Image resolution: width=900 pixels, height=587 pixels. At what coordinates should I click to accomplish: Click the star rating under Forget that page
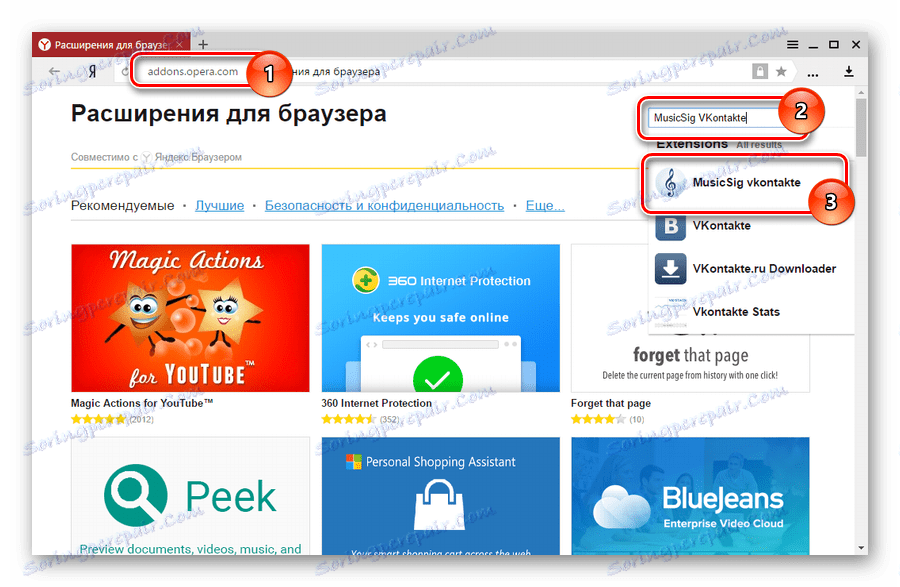pos(597,418)
